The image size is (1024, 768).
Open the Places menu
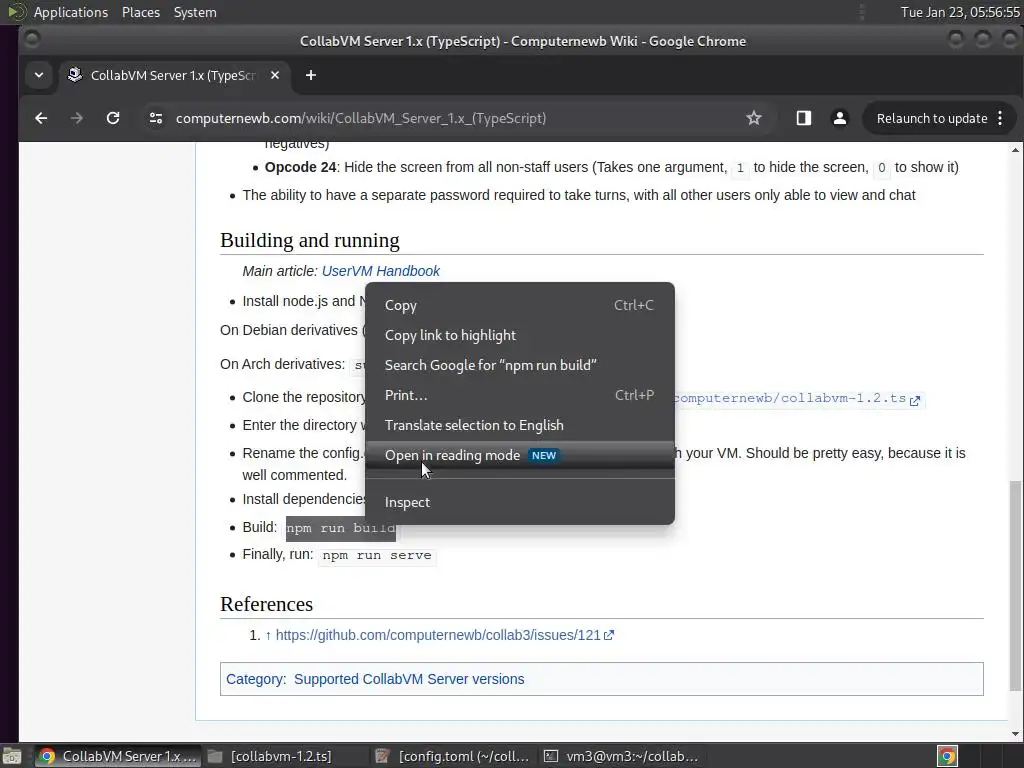[140, 12]
